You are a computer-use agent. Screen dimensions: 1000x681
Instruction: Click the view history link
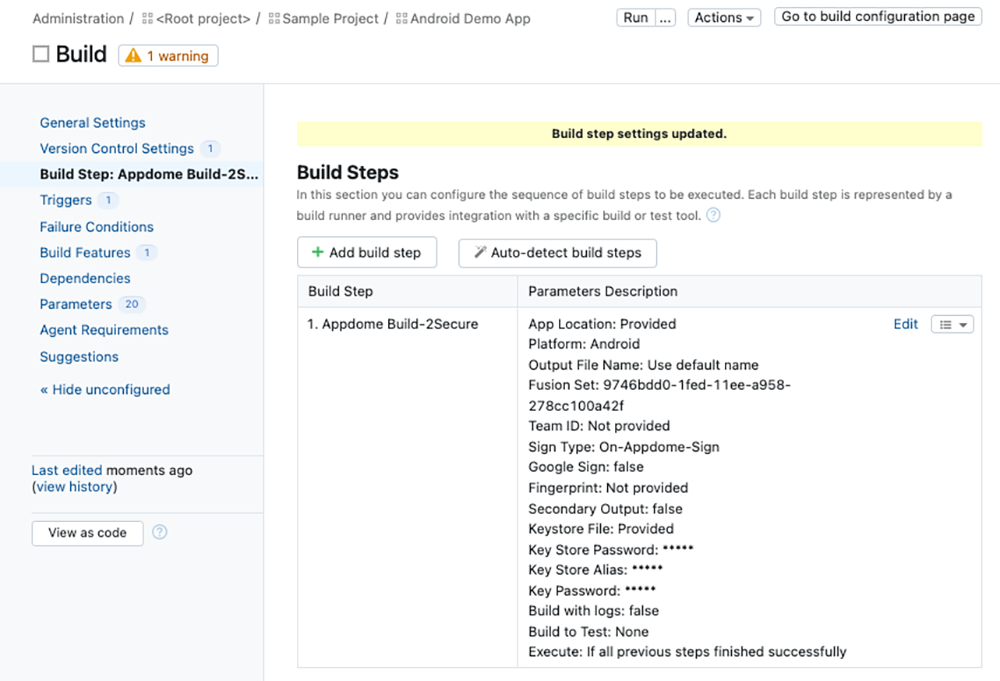click(74, 487)
